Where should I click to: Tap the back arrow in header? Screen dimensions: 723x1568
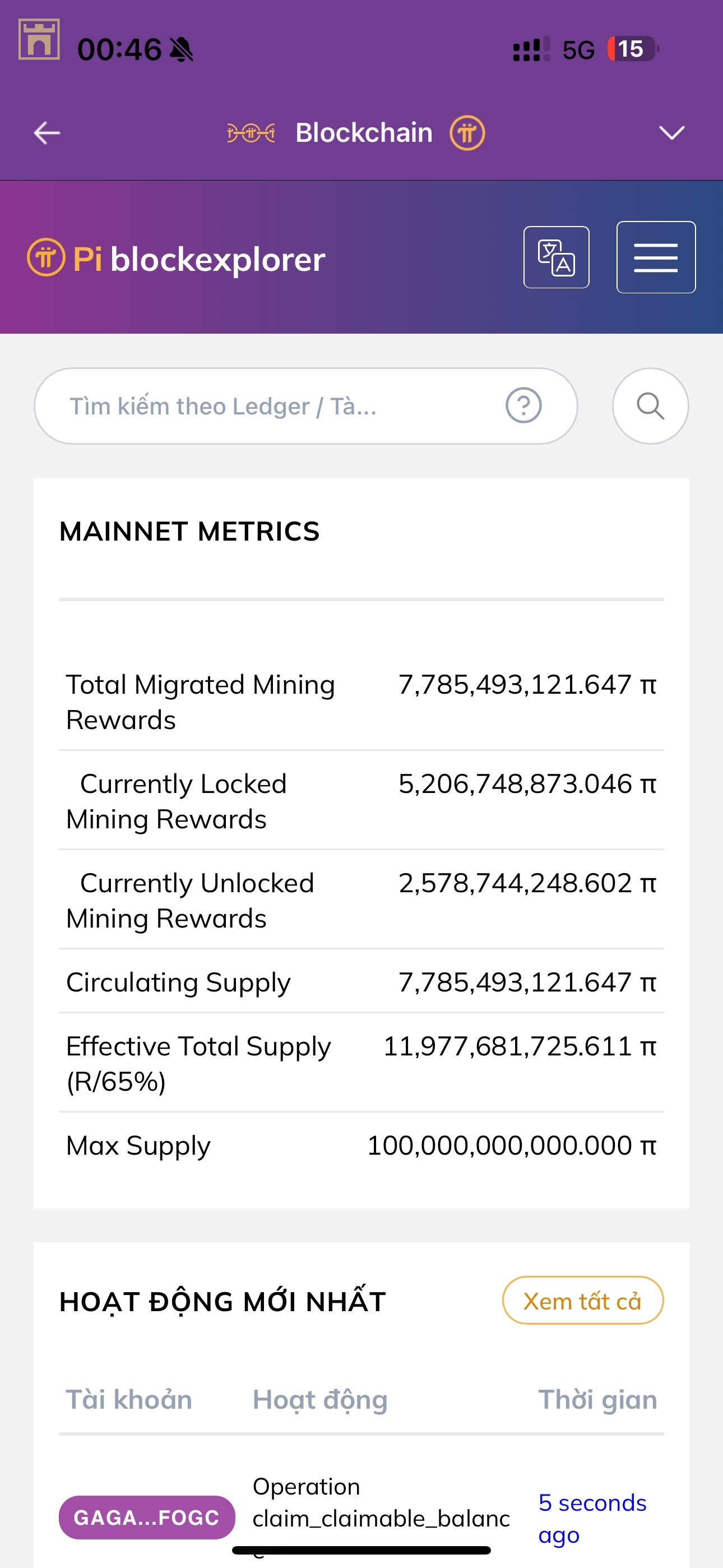(x=47, y=133)
